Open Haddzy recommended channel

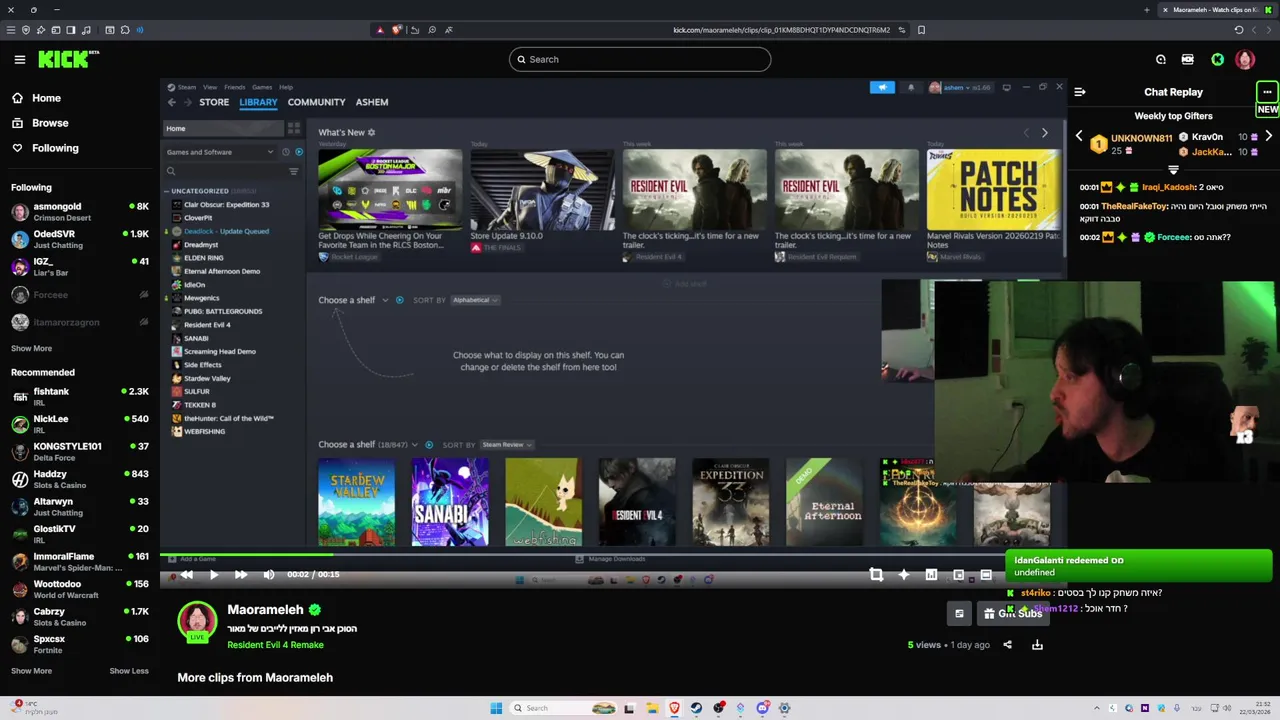click(80, 479)
